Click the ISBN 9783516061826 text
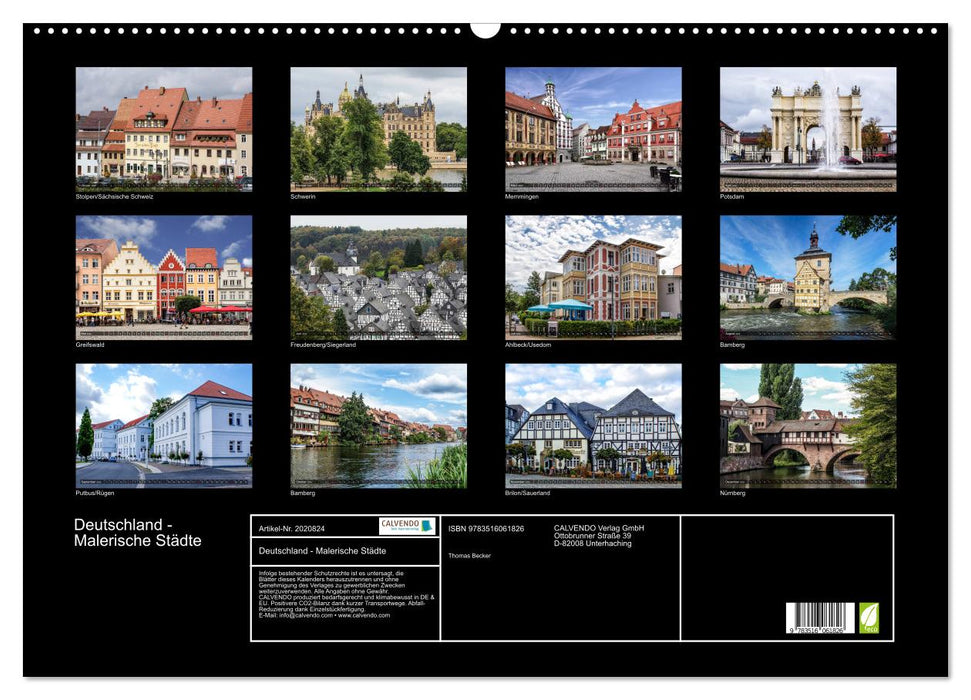This screenshot has height=700, width=971. [487, 529]
